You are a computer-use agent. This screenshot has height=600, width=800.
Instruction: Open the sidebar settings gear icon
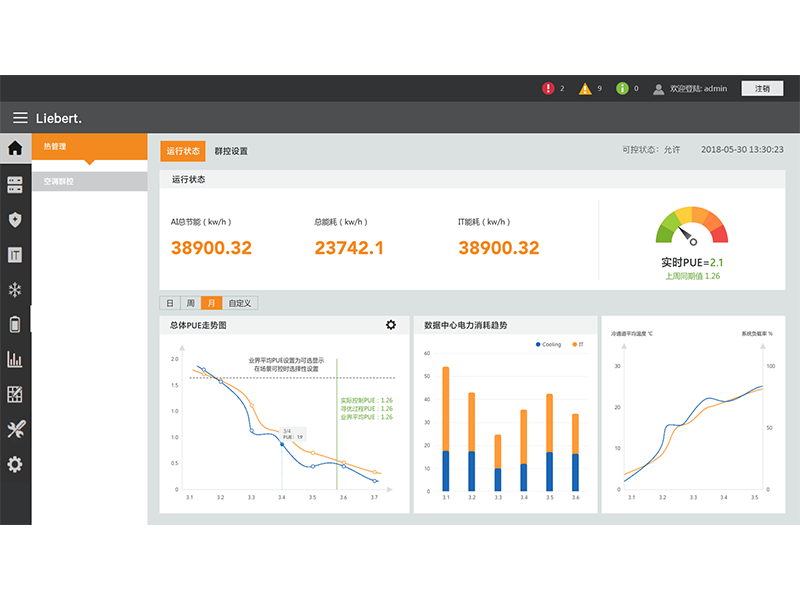click(15, 464)
